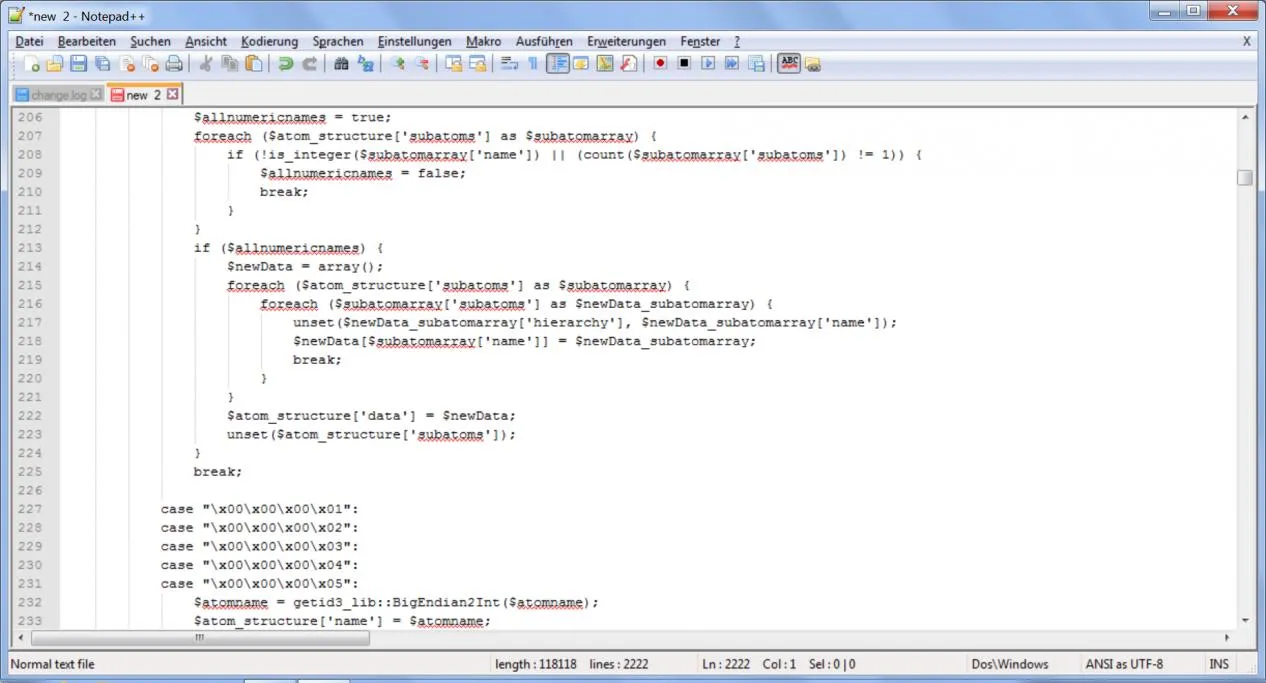Open the Kodierung menu
The image size is (1266, 683).
click(270, 41)
